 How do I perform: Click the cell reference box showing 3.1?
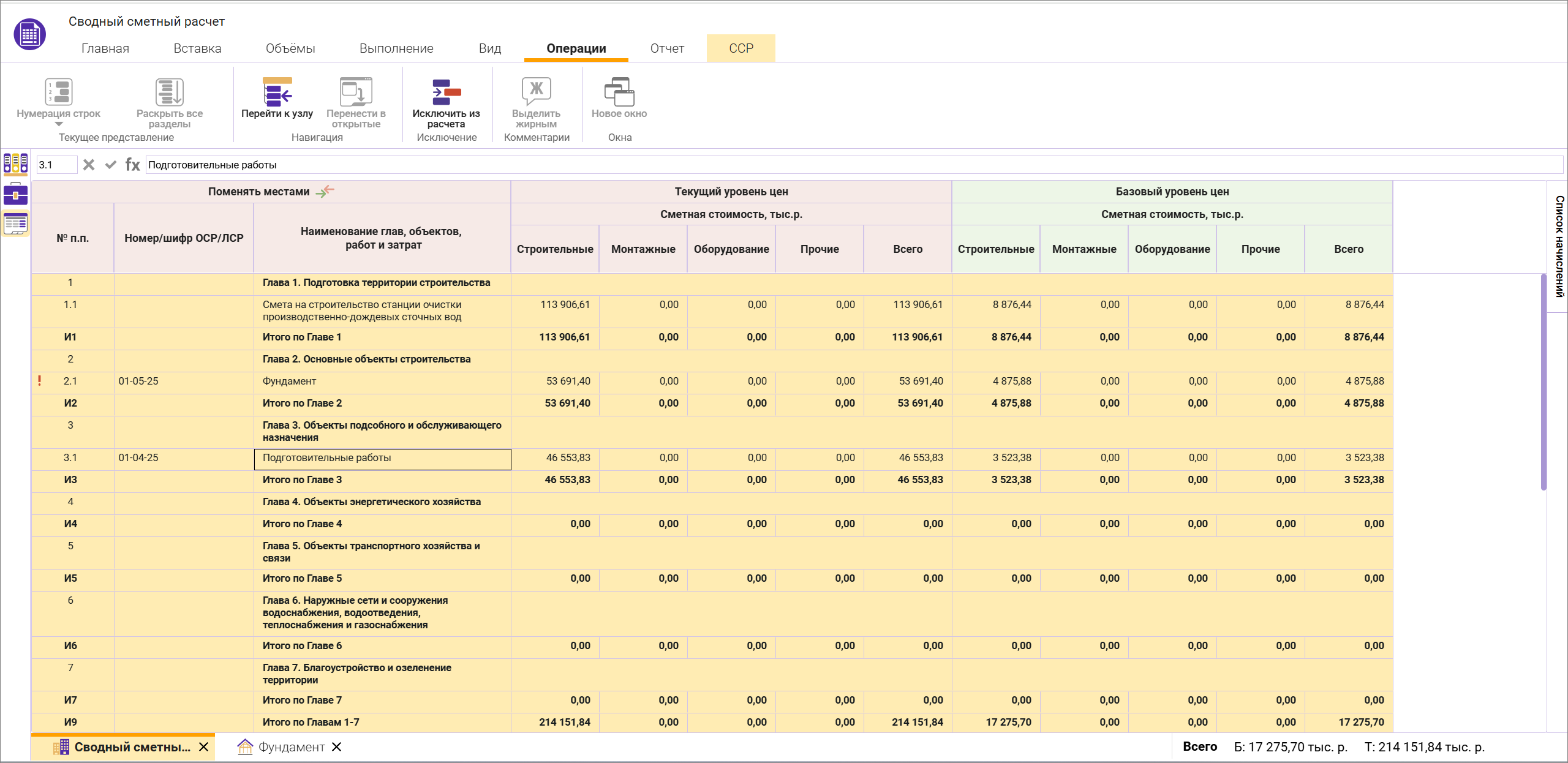56,165
